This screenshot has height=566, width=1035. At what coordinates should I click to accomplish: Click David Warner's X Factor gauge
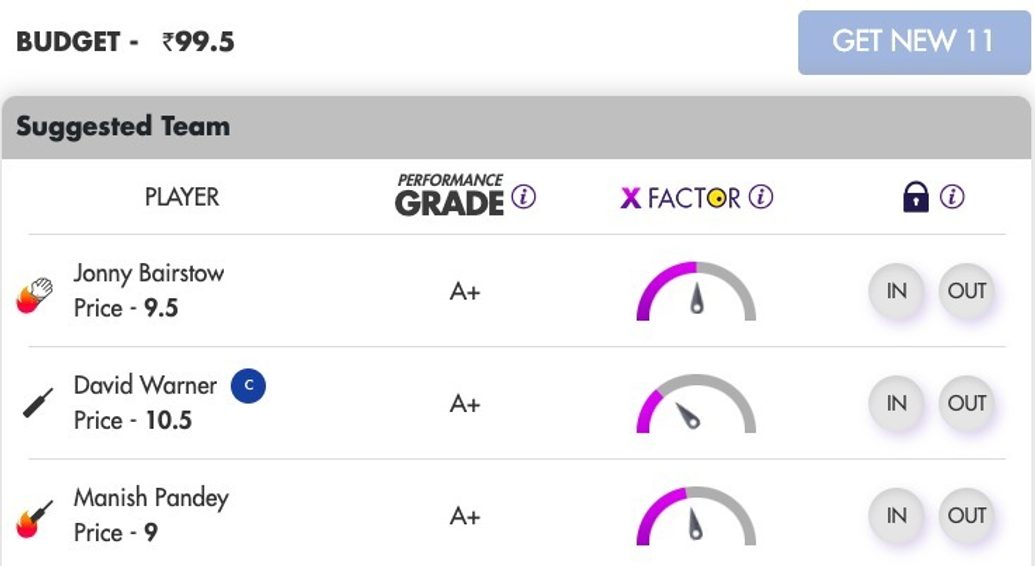click(696, 405)
